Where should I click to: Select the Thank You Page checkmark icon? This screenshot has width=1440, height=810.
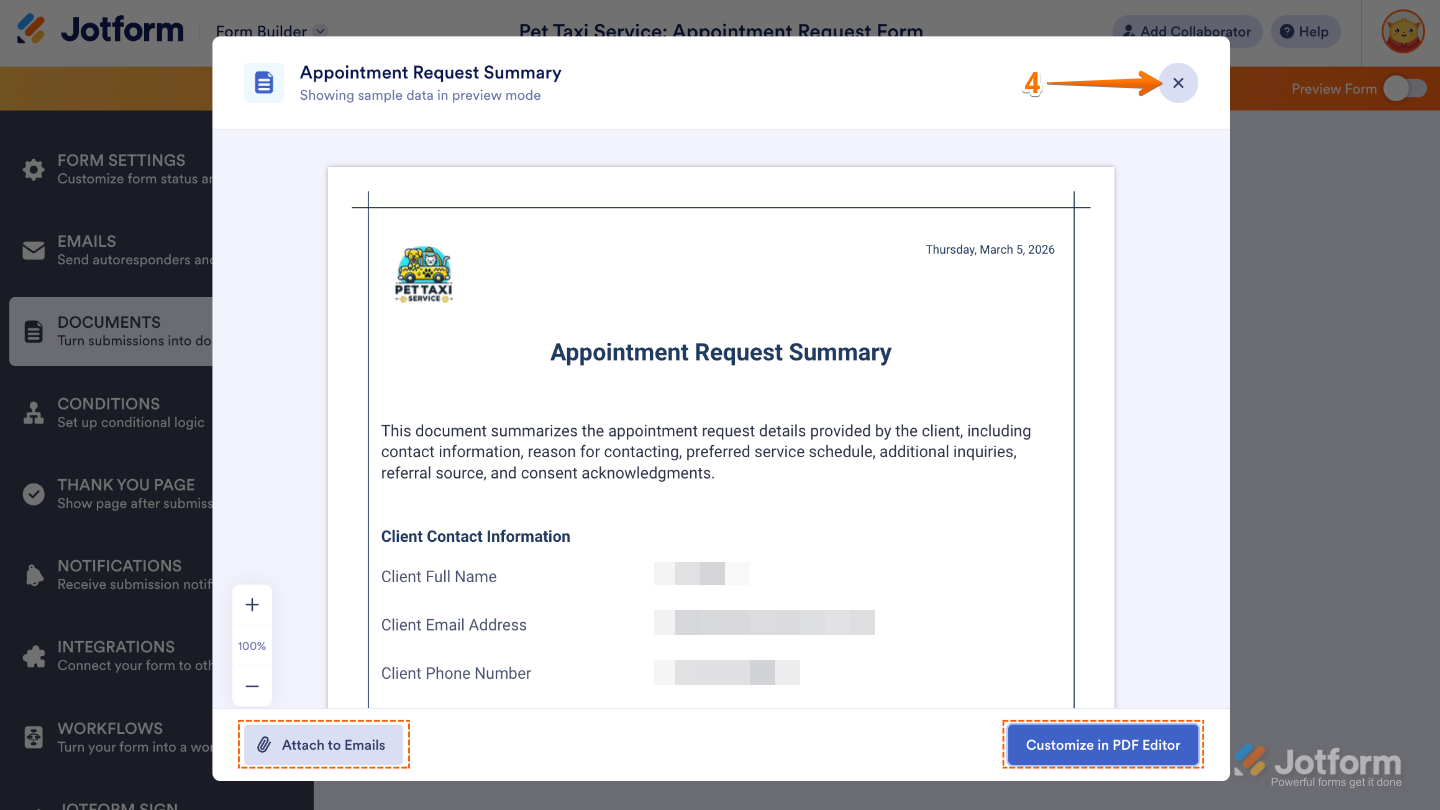click(x=33, y=493)
